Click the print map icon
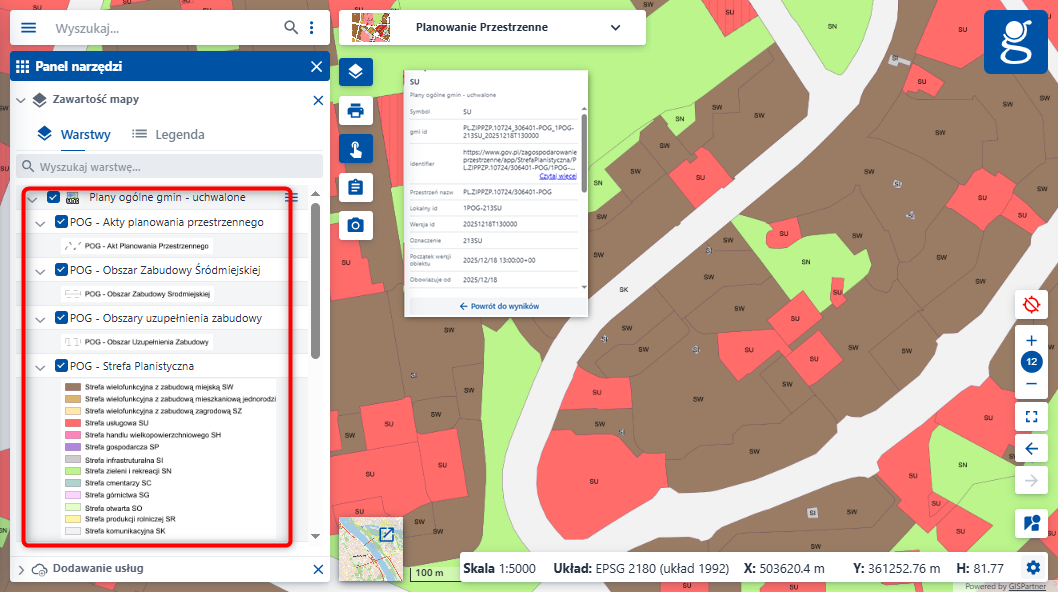 click(x=355, y=110)
